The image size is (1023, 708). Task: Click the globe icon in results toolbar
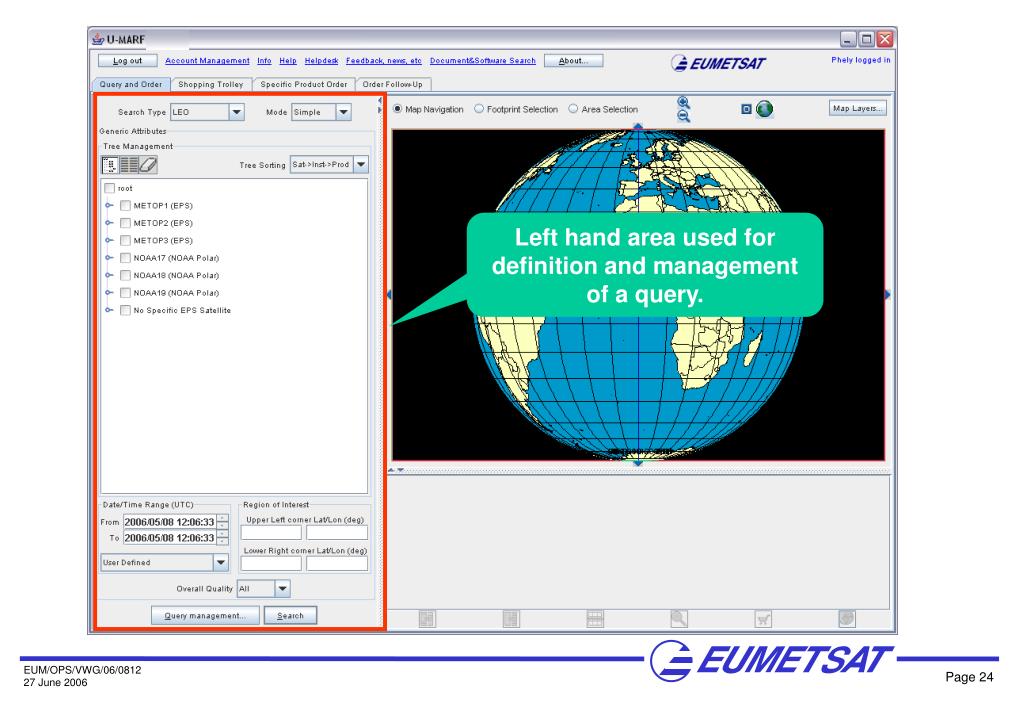pyautogui.click(x=847, y=619)
